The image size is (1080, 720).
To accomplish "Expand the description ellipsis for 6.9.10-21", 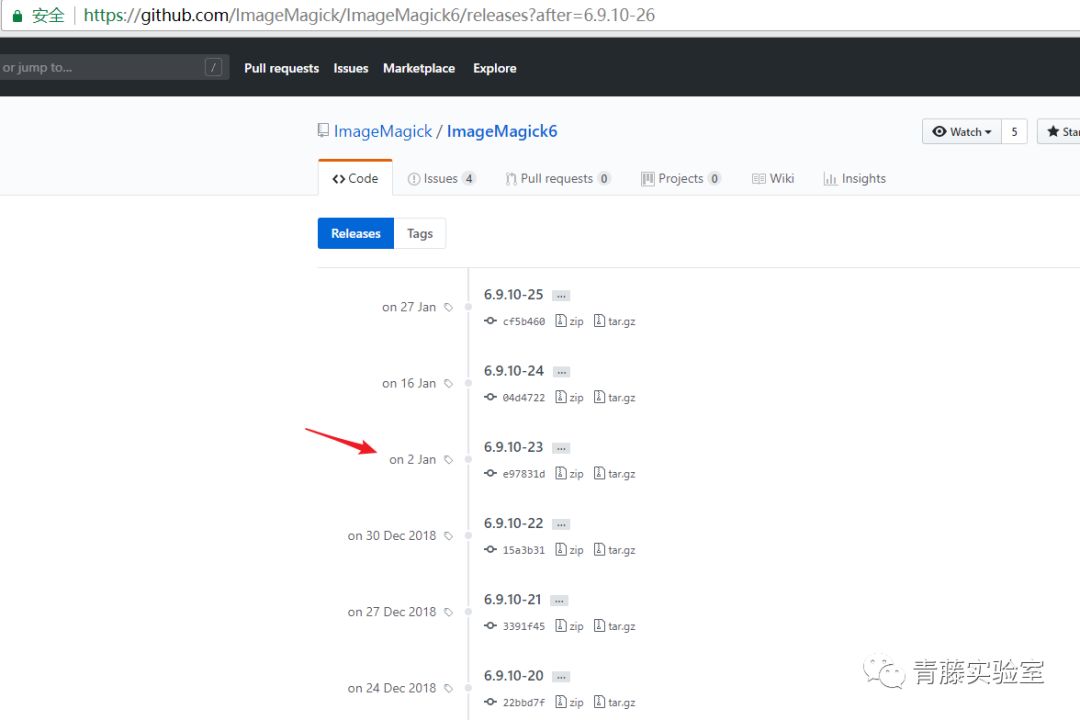I will tap(559, 599).
